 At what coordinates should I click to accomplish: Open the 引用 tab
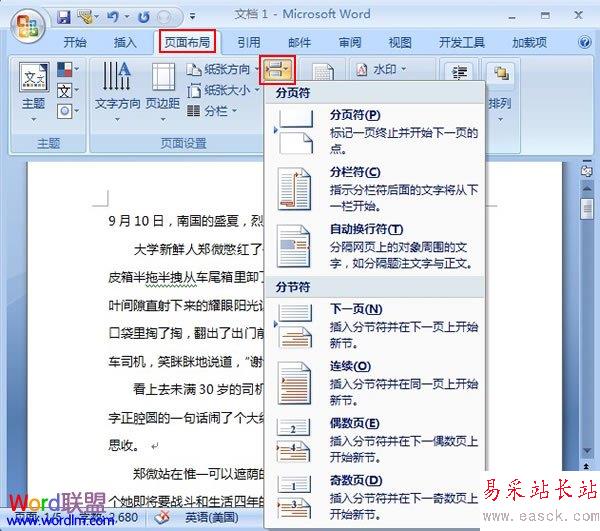[x=249, y=42]
